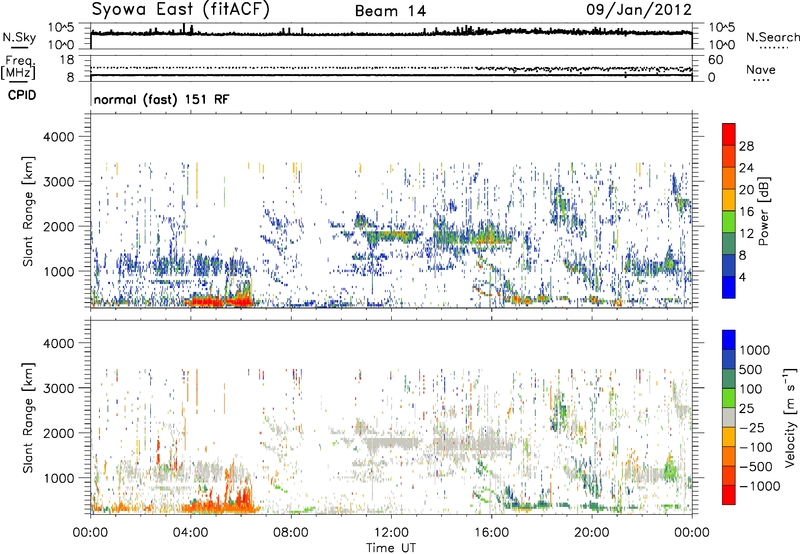Click the '16:00' time tick label

[491, 533]
